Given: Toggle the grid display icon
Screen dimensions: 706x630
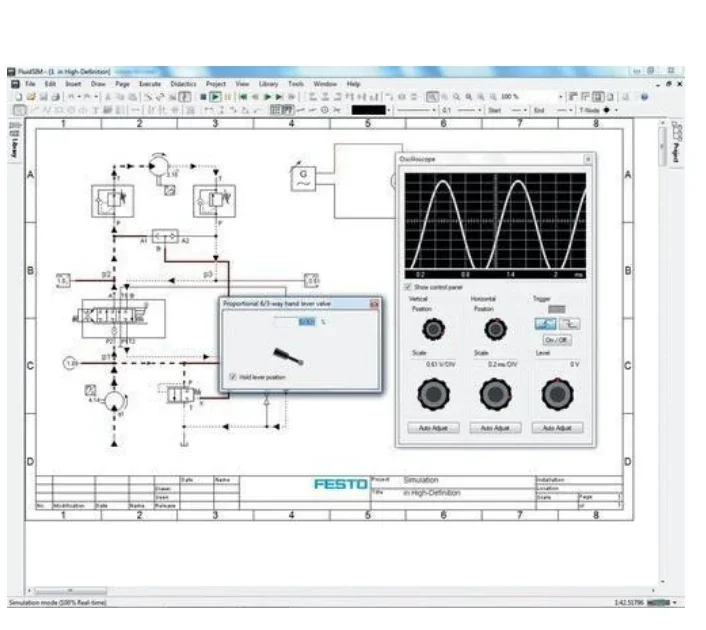Looking at the screenshot, I should click(275, 110).
